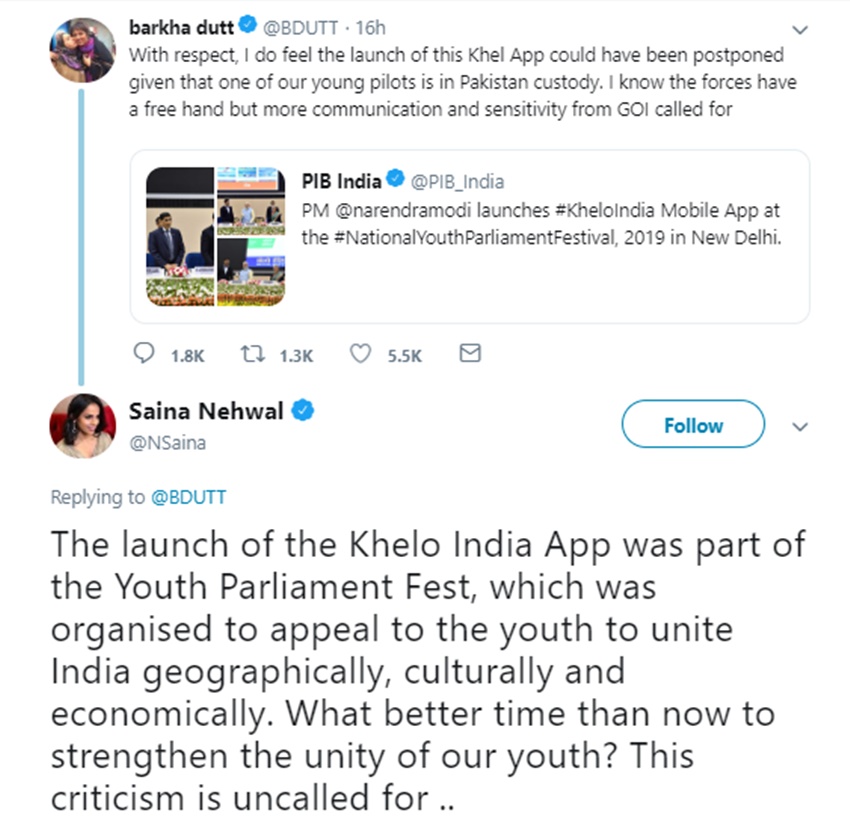Expand the options chevron on Barkha's tweet
Screen dimensions: 850x836
(x=799, y=29)
